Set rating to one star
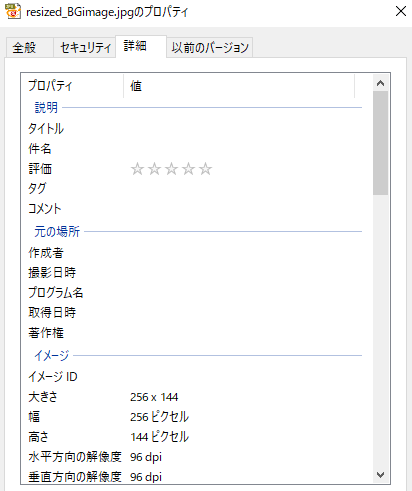The image size is (412, 491). (137, 169)
